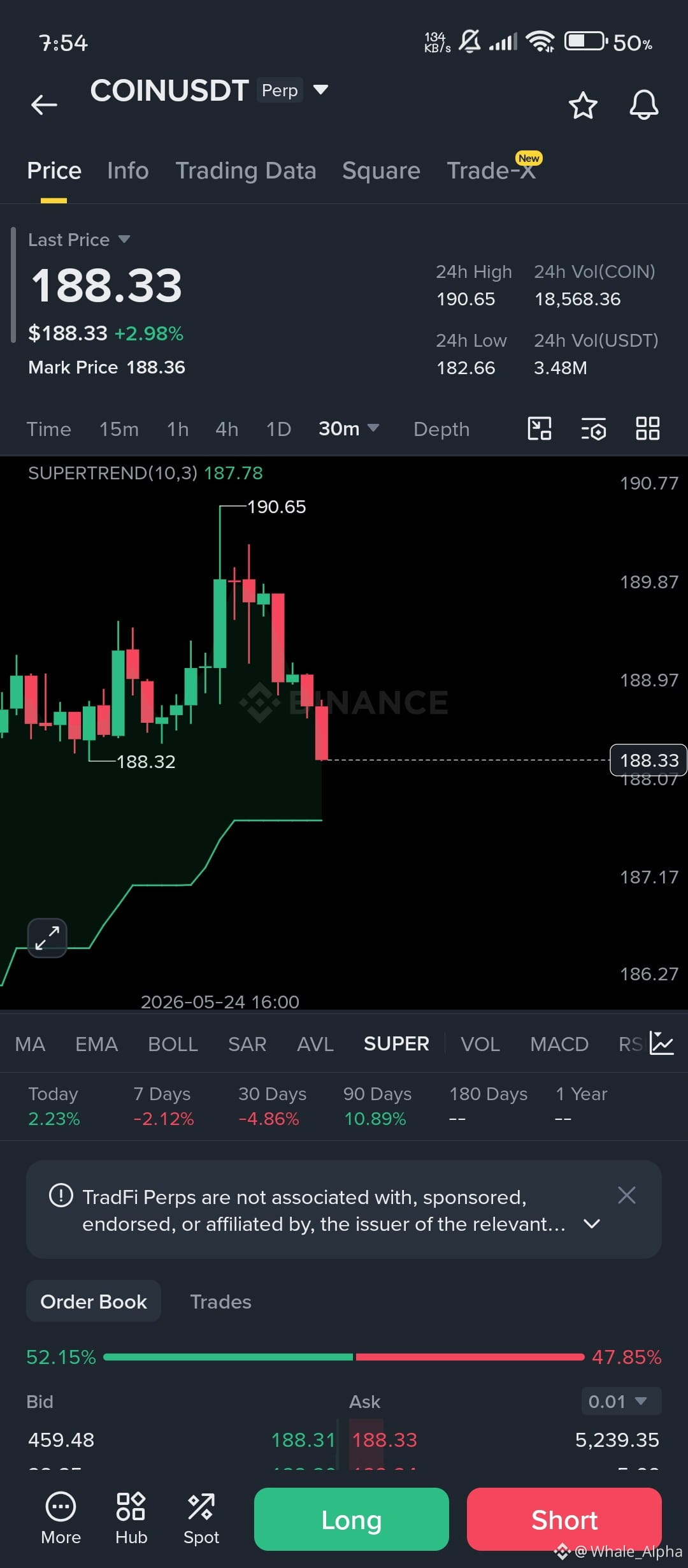Select the 15m chart interval
688x1568 pixels.
click(x=119, y=429)
